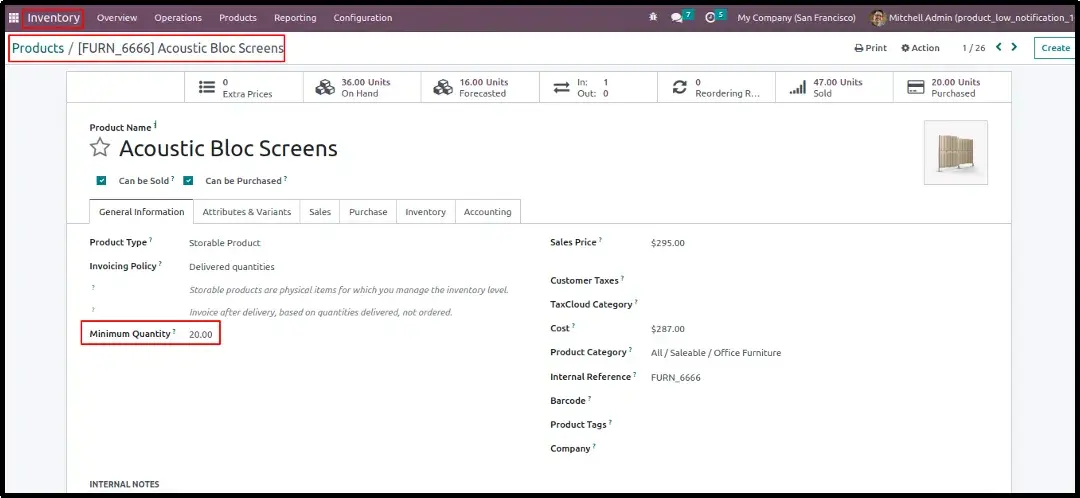The width and height of the screenshot is (1080, 498).
Task: Click the Barcode field label
Action: pyautogui.click(x=568, y=401)
